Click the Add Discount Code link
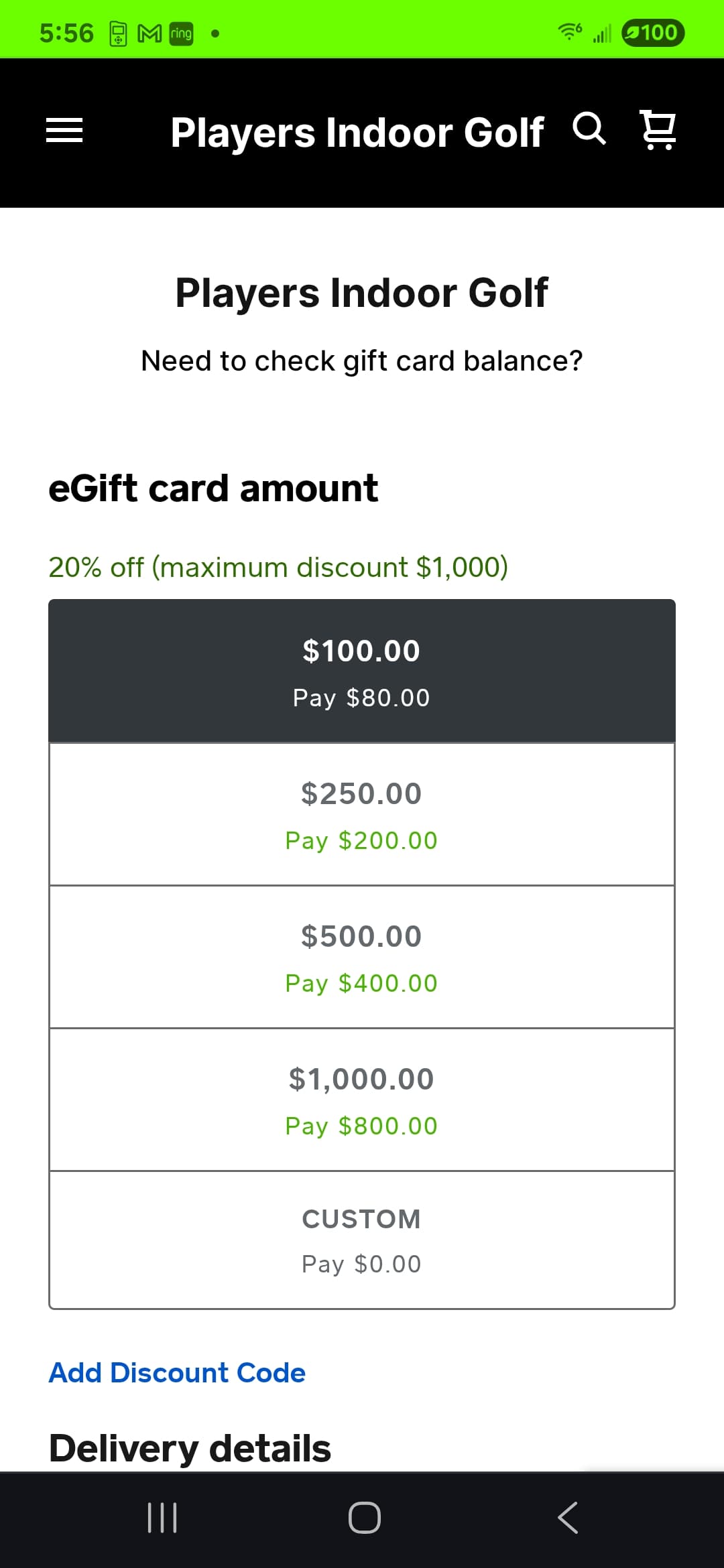 coord(177,1373)
